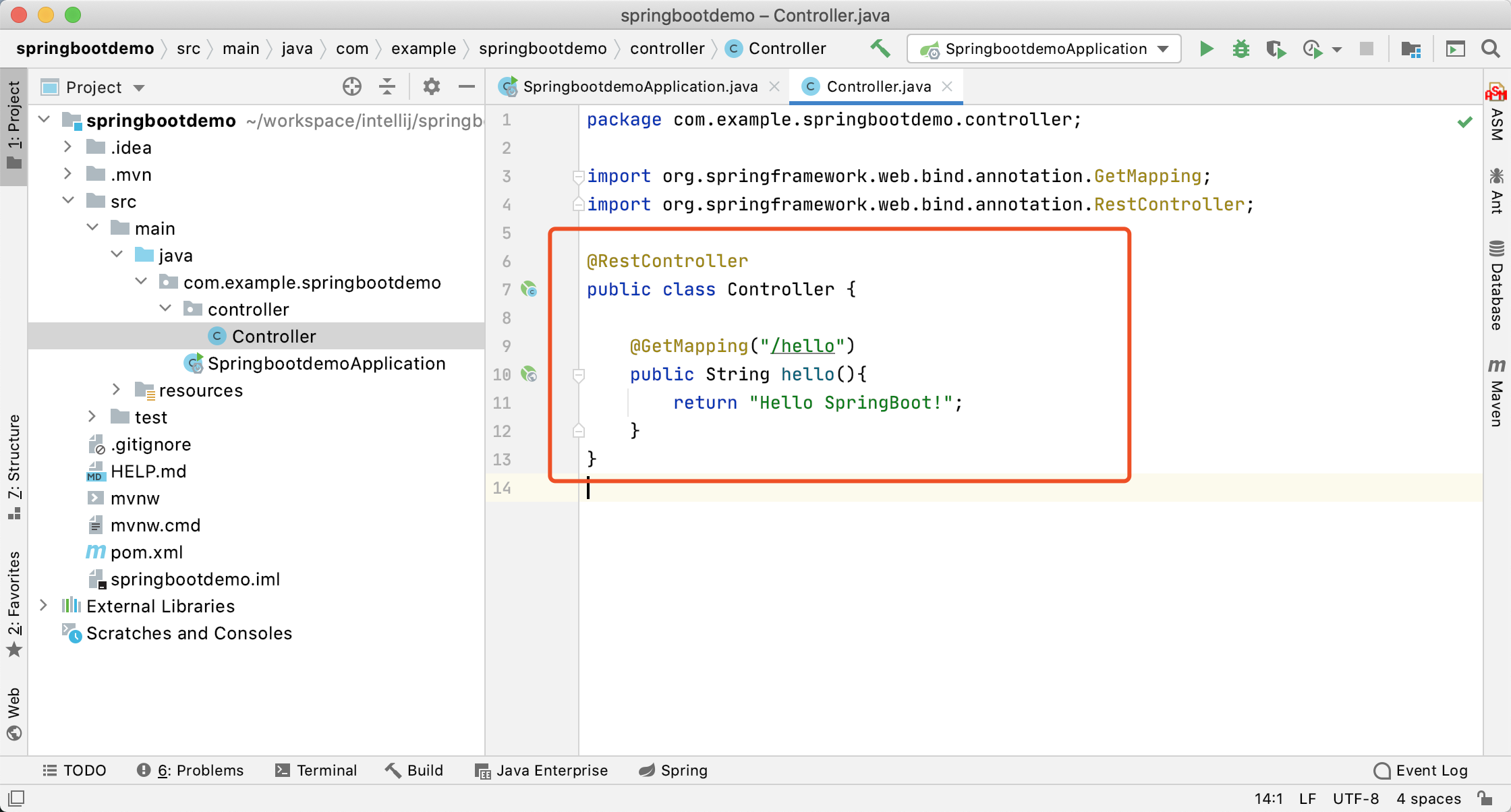Viewport: 1511px width, 812px height.
Task: Fold the import block on line 3
Action: click(x=578, y=177)
